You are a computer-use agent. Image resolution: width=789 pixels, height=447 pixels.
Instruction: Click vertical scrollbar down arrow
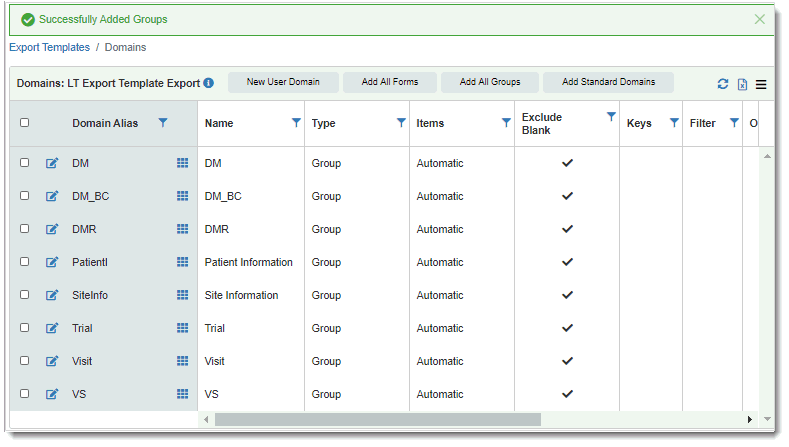pyautogui.click(x=767, y=419)
